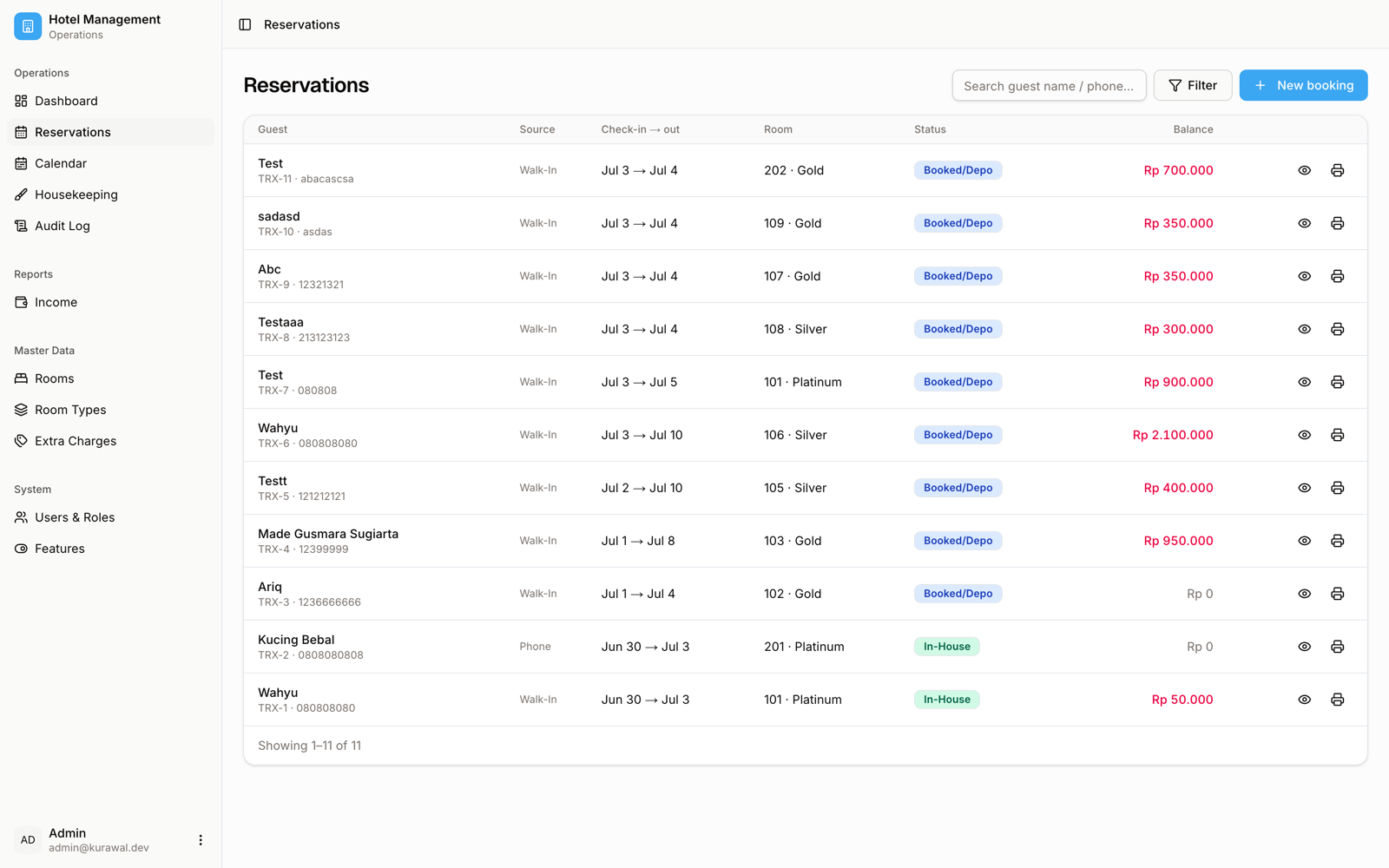1389x868 pixels.
Task: View details of Ariq TRX-3 reservation
Action: coord(1304,594)
